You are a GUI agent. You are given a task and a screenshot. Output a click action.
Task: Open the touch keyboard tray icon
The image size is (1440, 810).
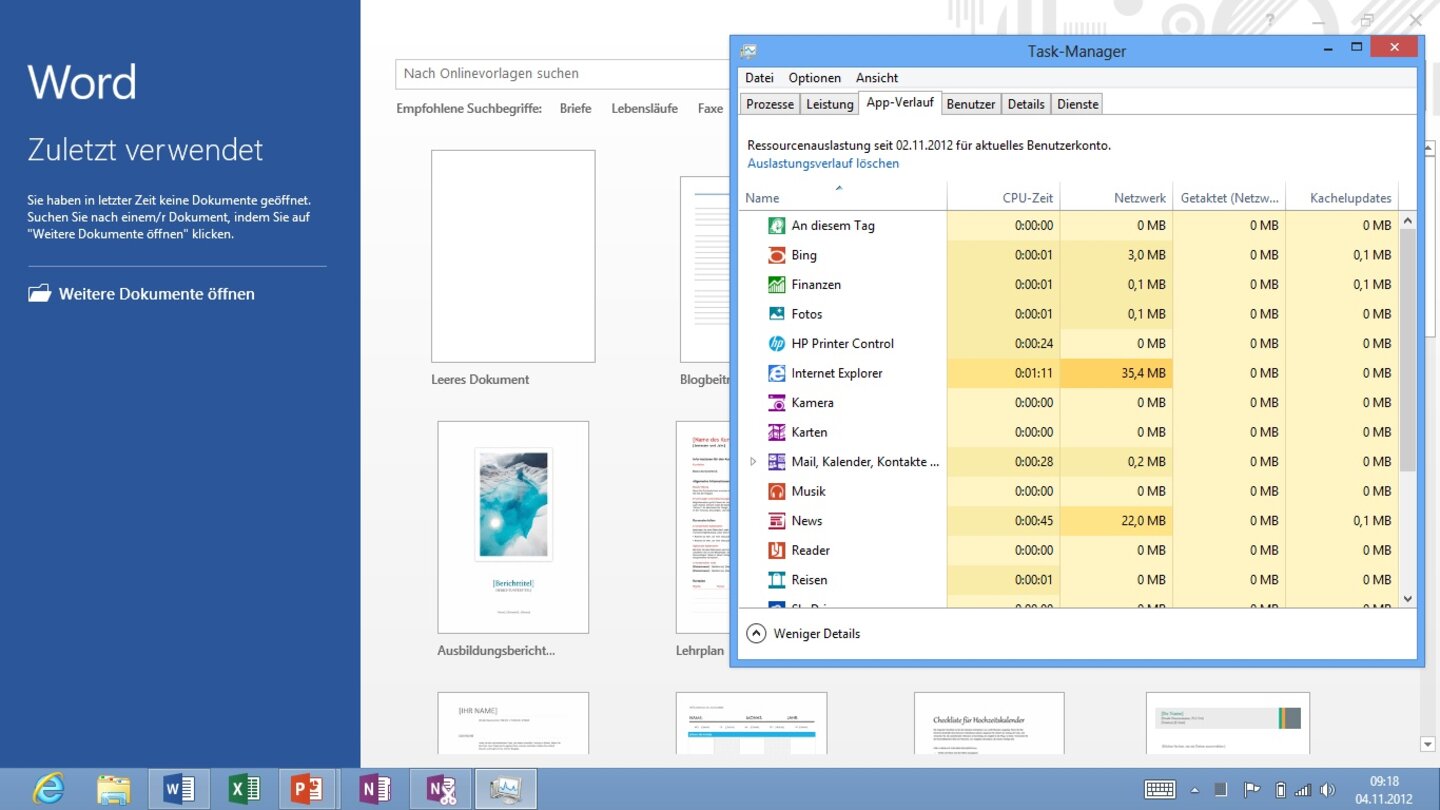point(1160,790)
